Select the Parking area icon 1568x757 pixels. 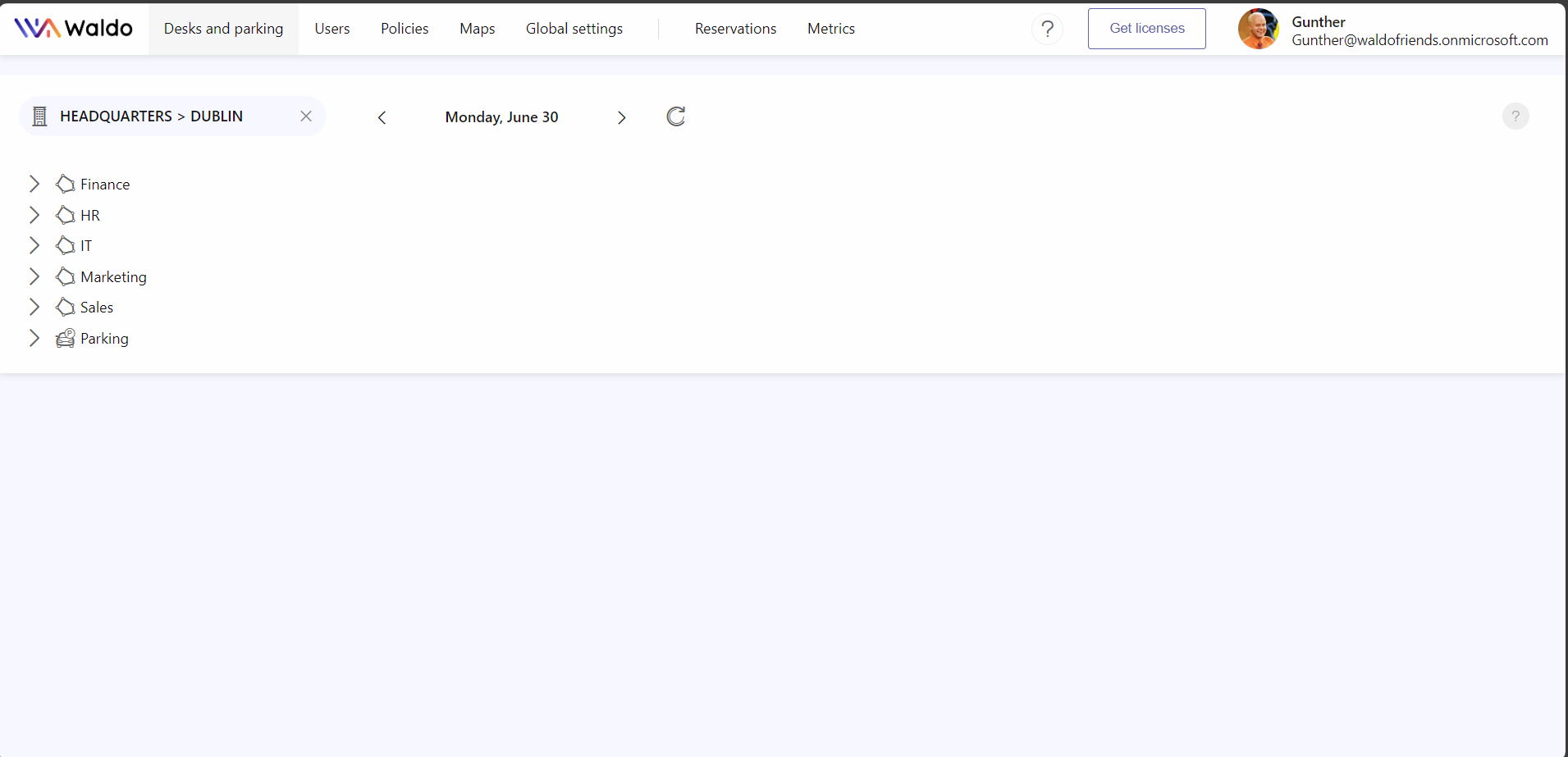click(x=64, y=338)
